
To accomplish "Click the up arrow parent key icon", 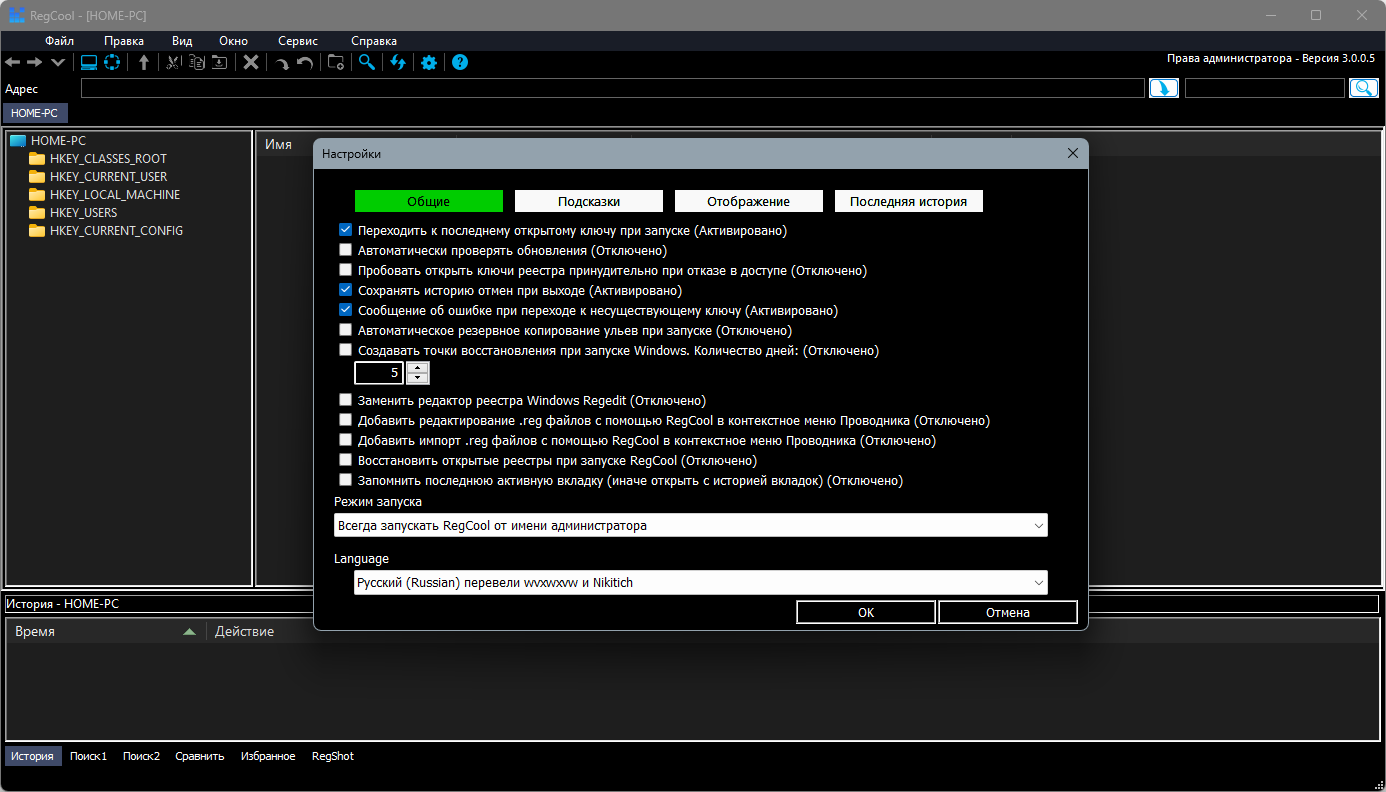I will pos(144,63).
